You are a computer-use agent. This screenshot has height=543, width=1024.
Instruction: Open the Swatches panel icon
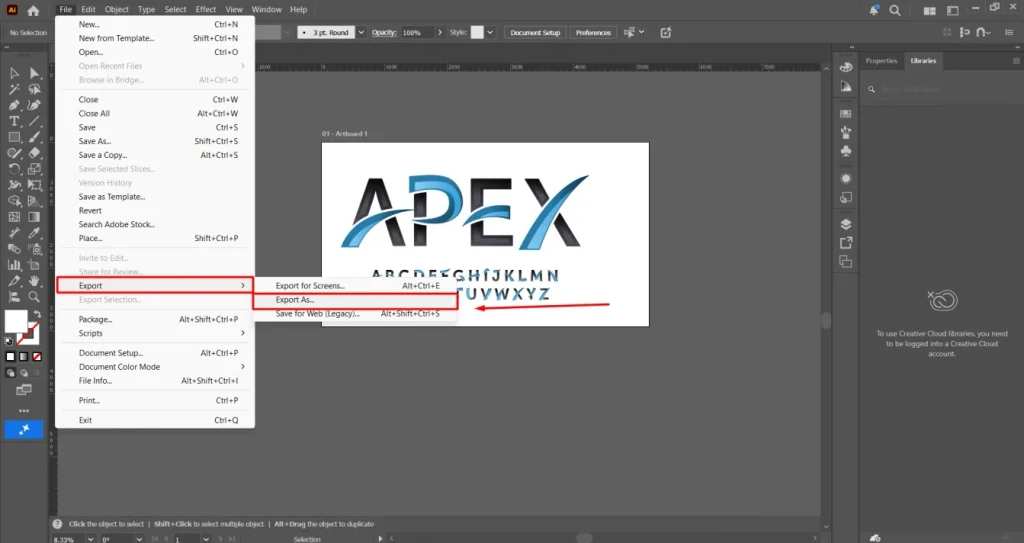coord(846,114)
